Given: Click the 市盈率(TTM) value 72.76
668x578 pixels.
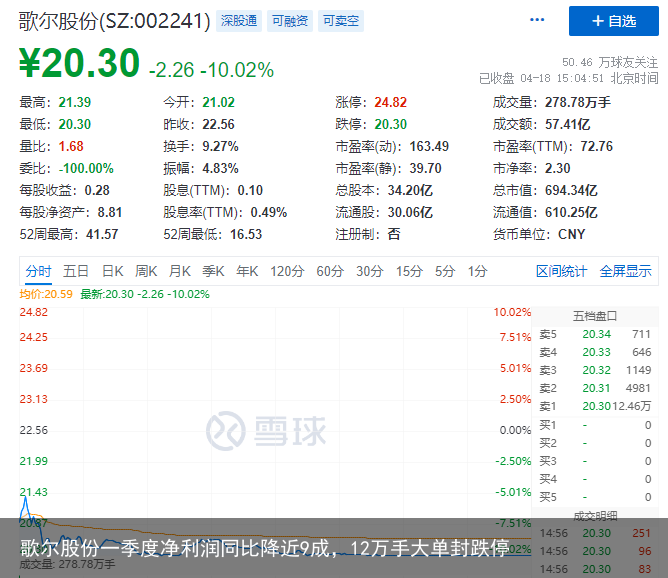Looking at the screenshot, I should click(x=596, y=147).
